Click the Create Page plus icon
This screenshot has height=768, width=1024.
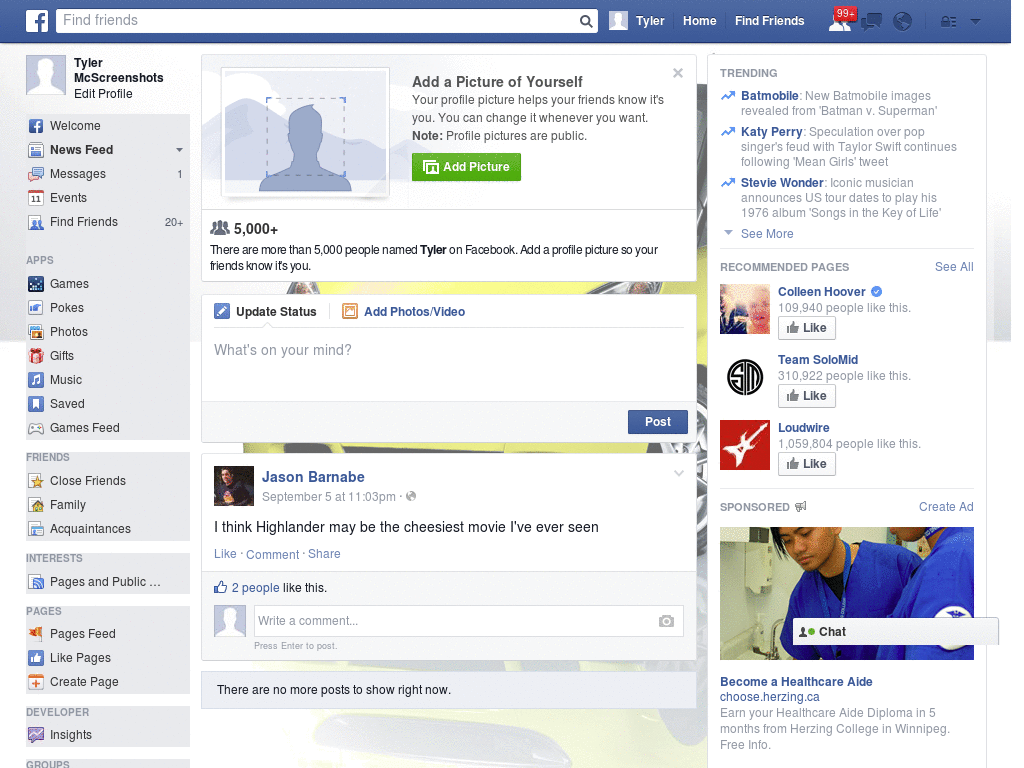[36, 682]
